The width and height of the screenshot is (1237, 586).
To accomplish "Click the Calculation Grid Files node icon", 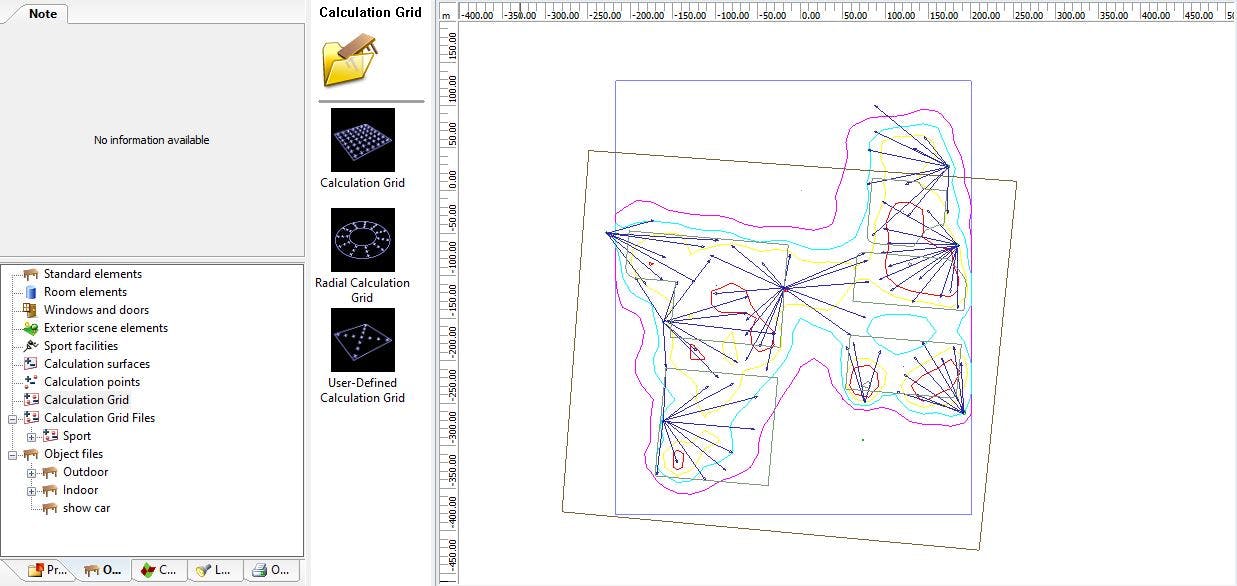I will coord(31,418).
